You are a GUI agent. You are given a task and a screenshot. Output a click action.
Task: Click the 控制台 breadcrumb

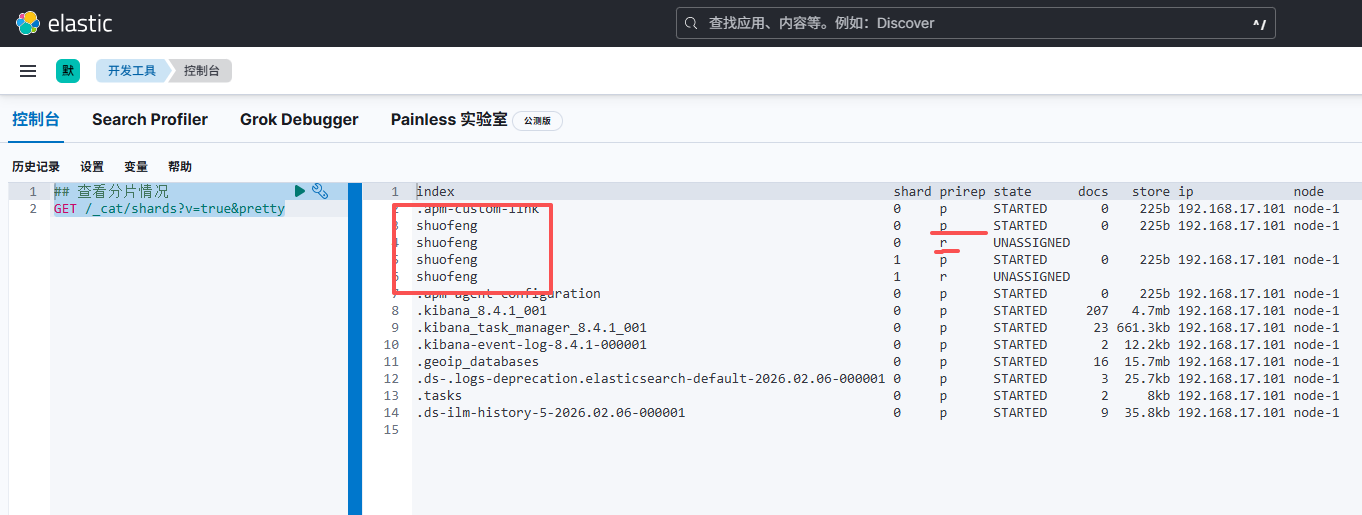coord(201,71)
